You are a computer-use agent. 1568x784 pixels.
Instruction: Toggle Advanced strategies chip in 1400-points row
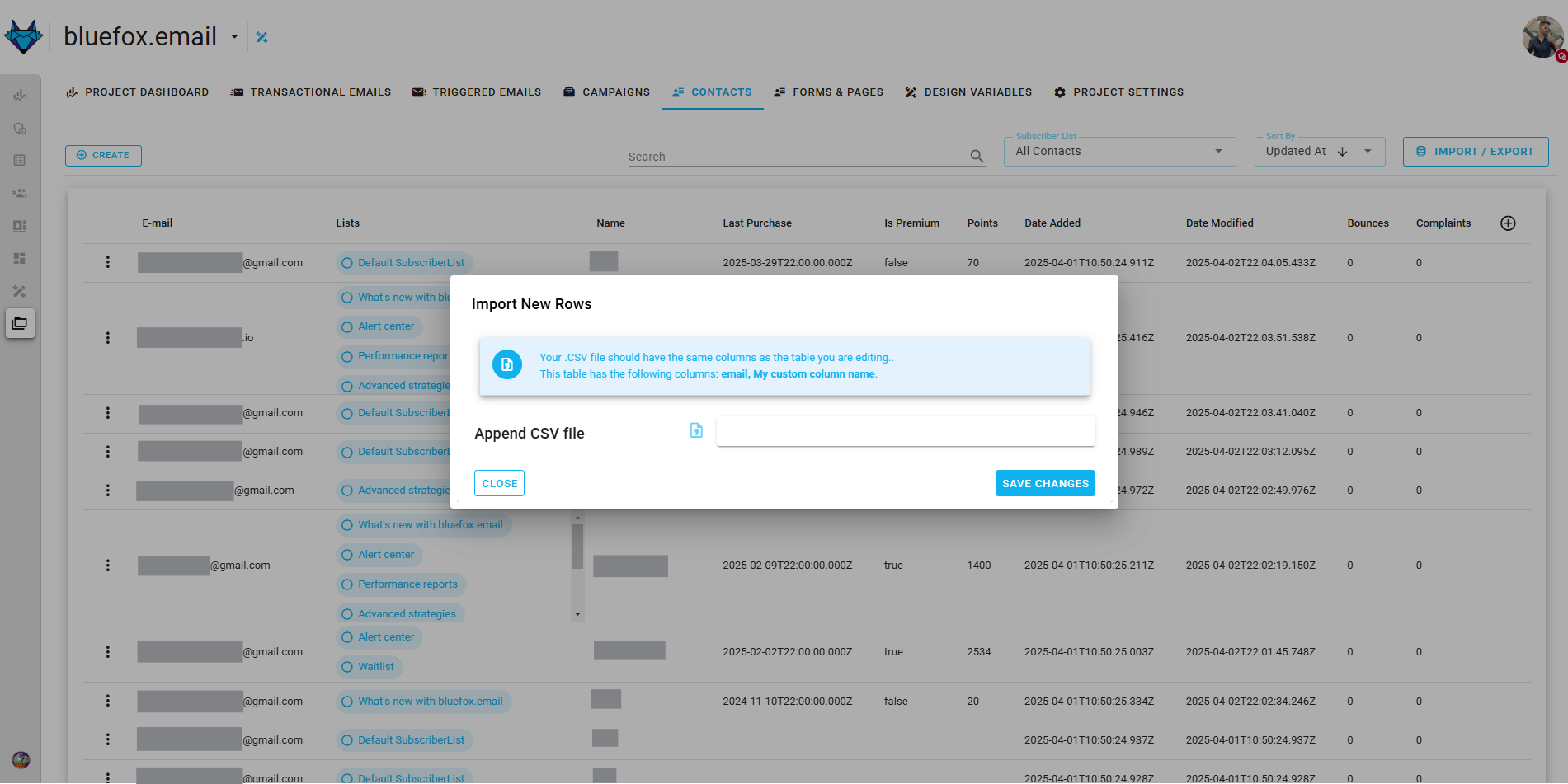[400, 614]
